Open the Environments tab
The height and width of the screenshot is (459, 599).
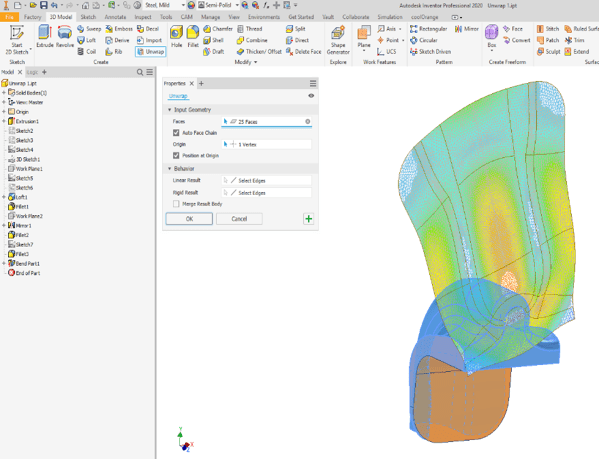point(264,17)
